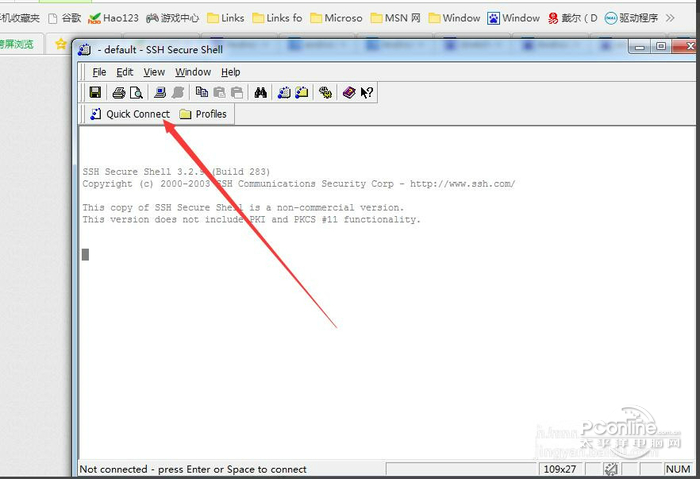Open the Edit menu
The width and height of the screenshot is (700, 479).
coord(125,72)
